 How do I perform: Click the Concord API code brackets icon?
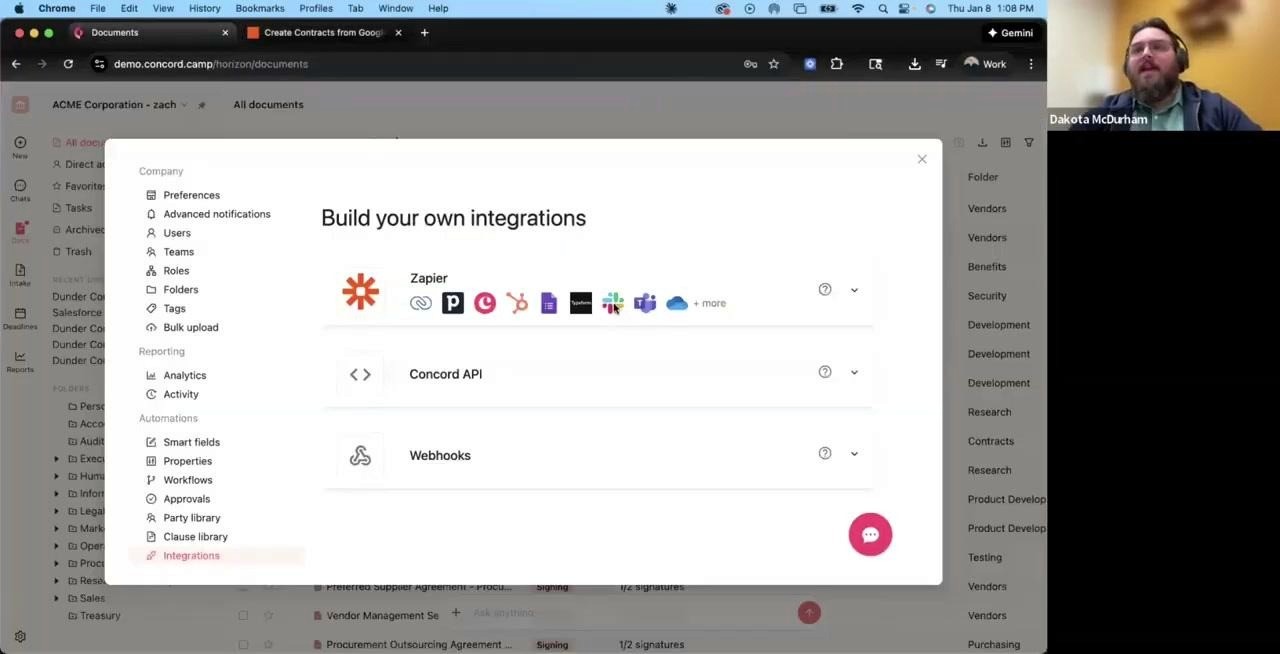360,374
